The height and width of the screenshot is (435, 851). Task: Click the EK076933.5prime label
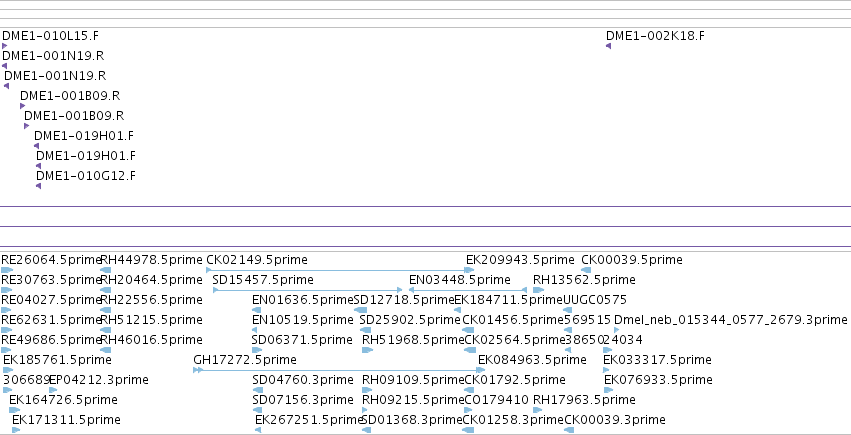[x=658, y=380]
